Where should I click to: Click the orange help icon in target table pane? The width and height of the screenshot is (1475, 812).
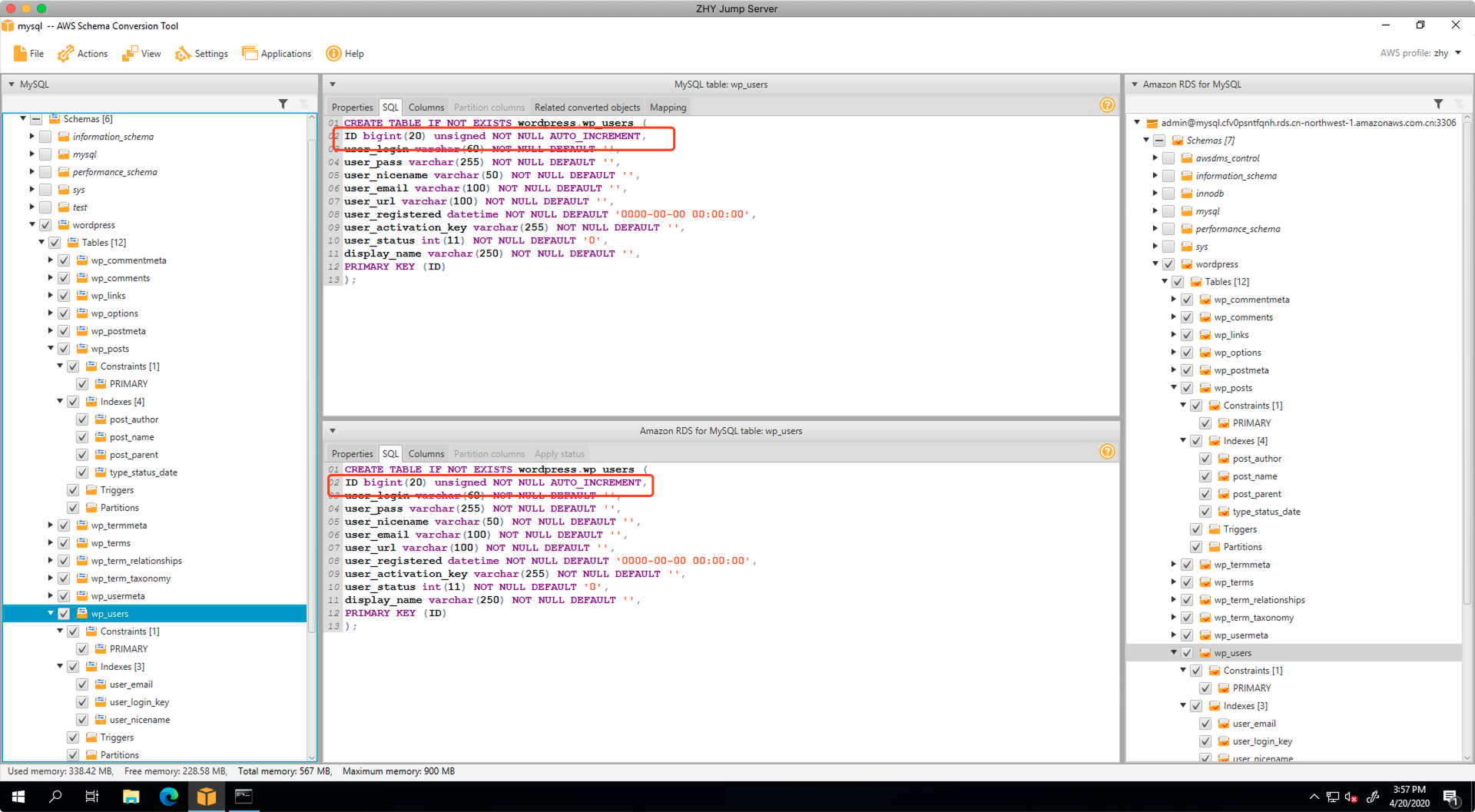(x=1107, y=452)
